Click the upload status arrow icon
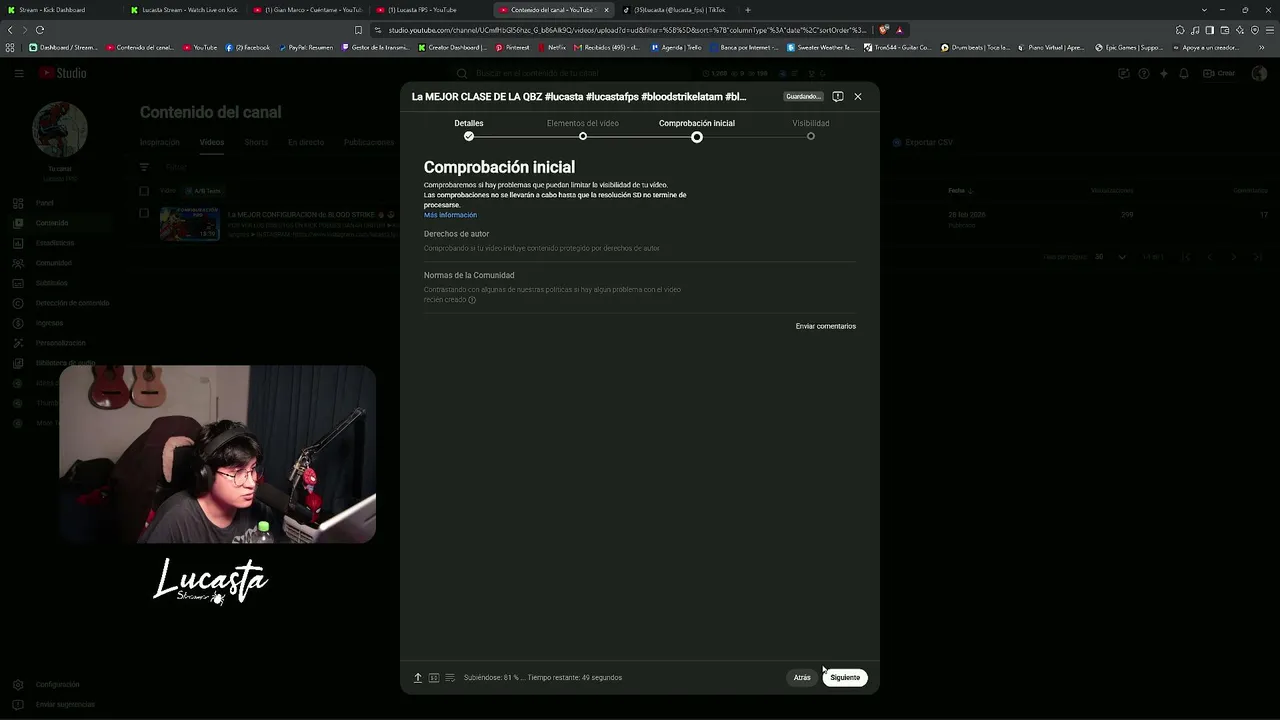 [x=418, y=677]
